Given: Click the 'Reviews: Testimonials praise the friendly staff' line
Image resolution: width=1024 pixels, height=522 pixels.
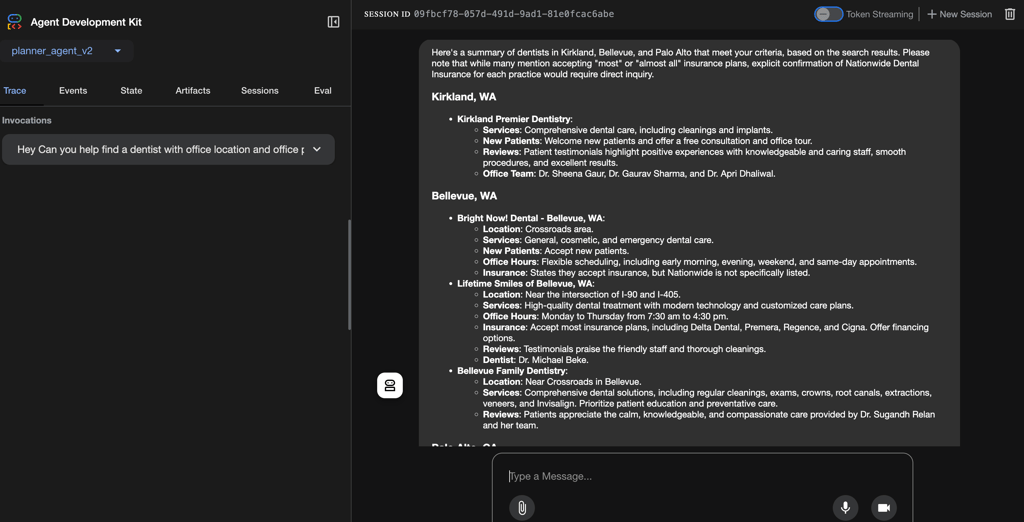Looking at the screenshot, I should tap(624, 349).
